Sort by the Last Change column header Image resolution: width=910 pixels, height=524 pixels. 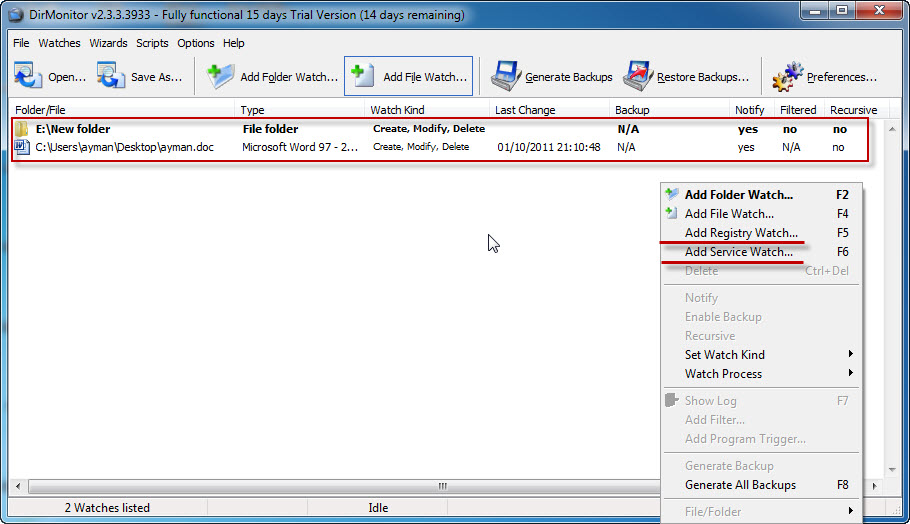[x=549, y=110]
